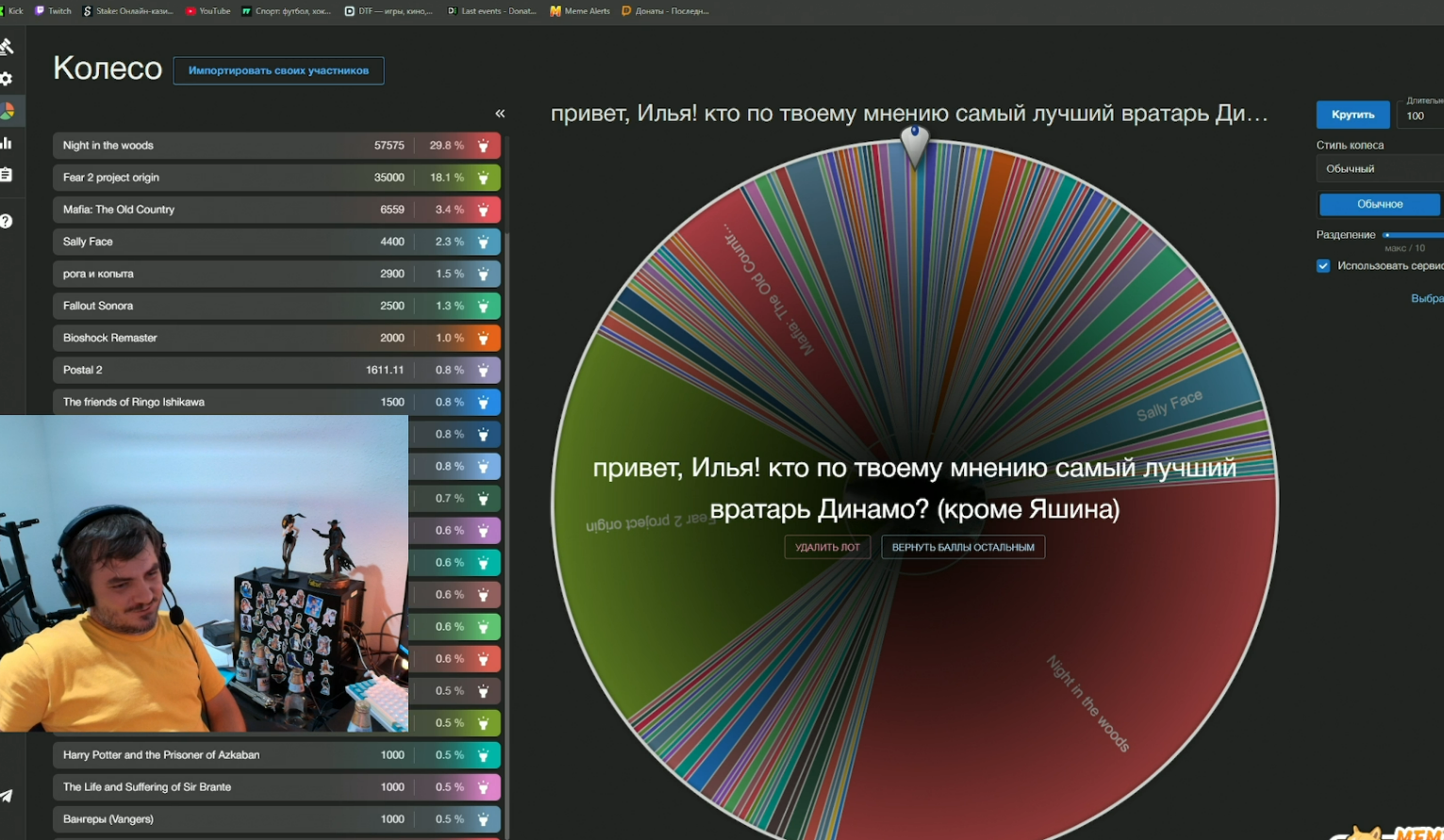Click trophy icon on Ringo Ishikawa row

[483, 402]
